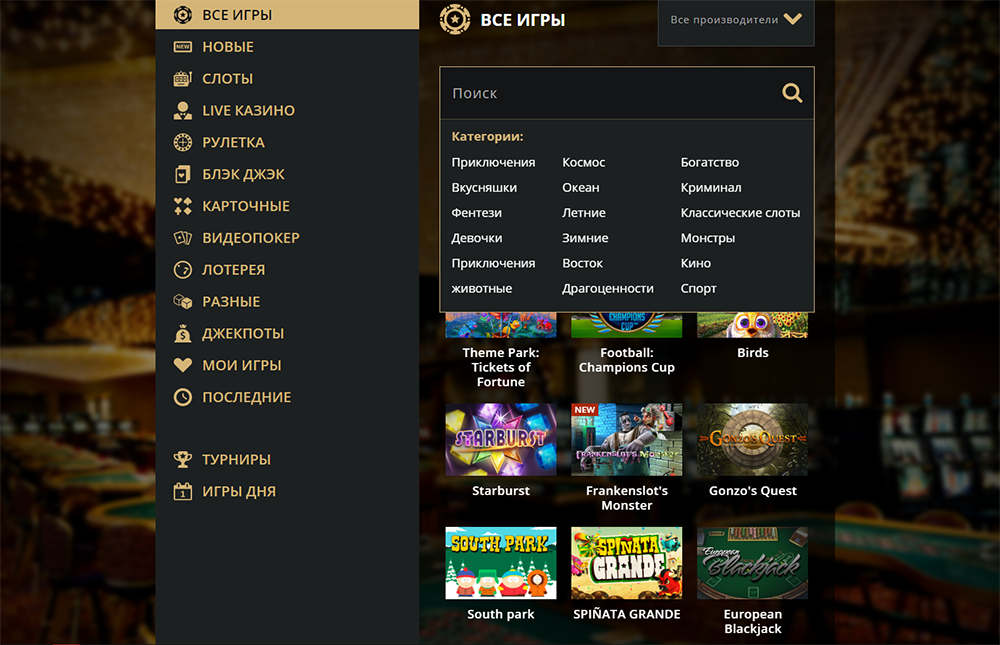Expand the Все производители dropdown
The height and width of the screenshot is (645, 1000).
[735, 17]
